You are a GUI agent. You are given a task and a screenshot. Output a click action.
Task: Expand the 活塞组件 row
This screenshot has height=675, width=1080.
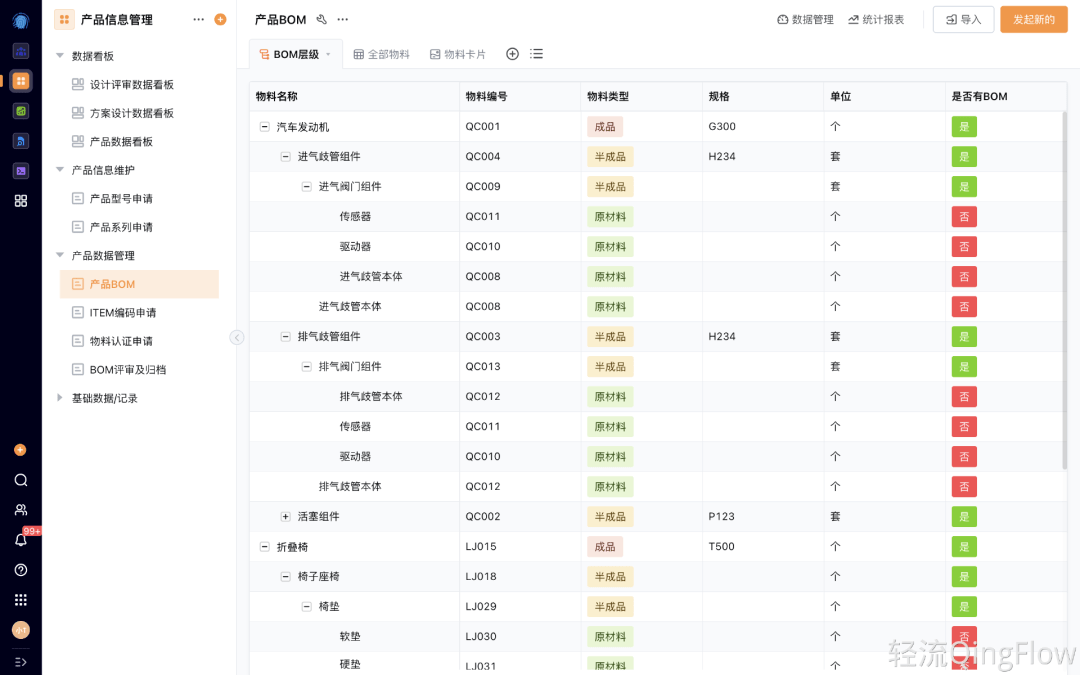[x=286, y=517]
